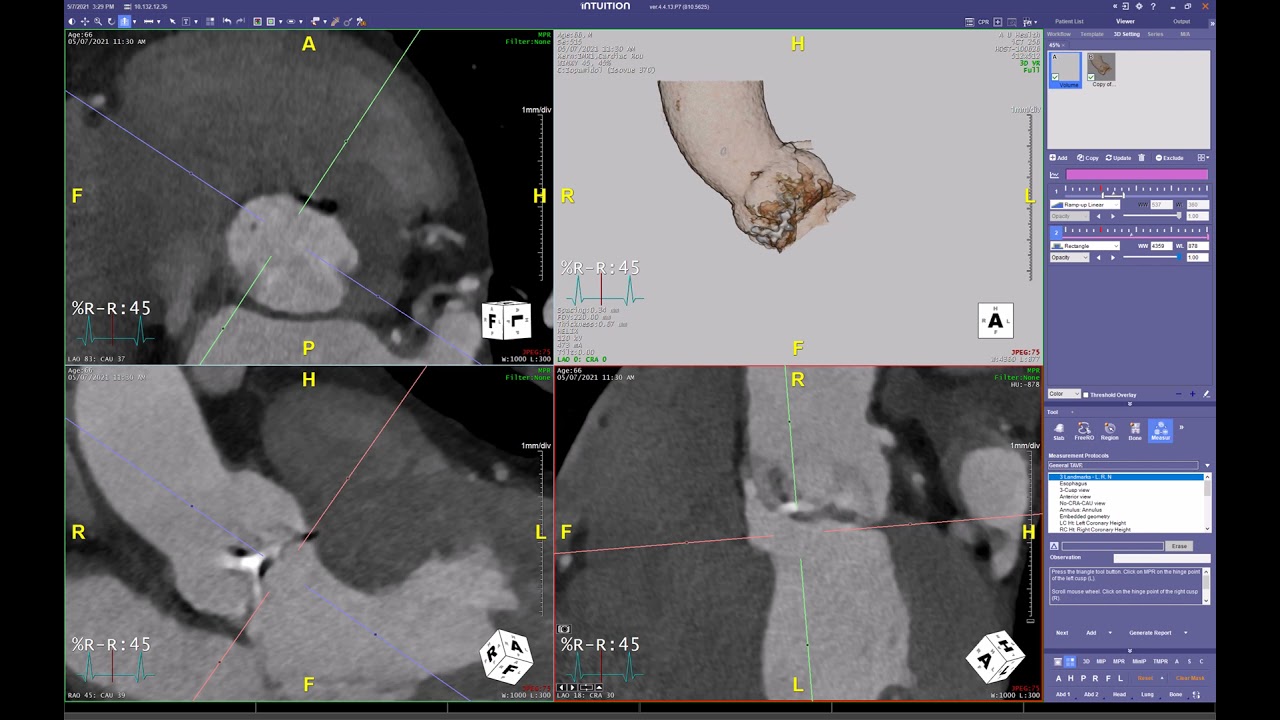Select the zoom magnifier tool
This screenshot has height=720, width=1280.
pyautogui.click(x=98, y=21)
